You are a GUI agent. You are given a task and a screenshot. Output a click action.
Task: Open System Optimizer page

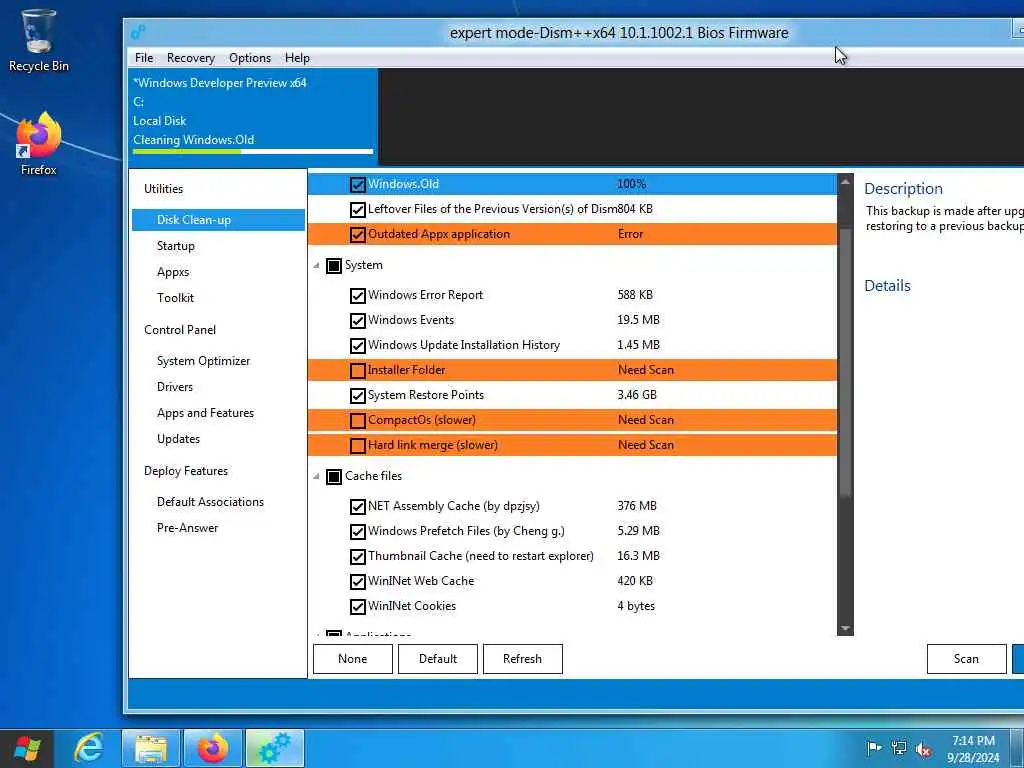(203, 360)
